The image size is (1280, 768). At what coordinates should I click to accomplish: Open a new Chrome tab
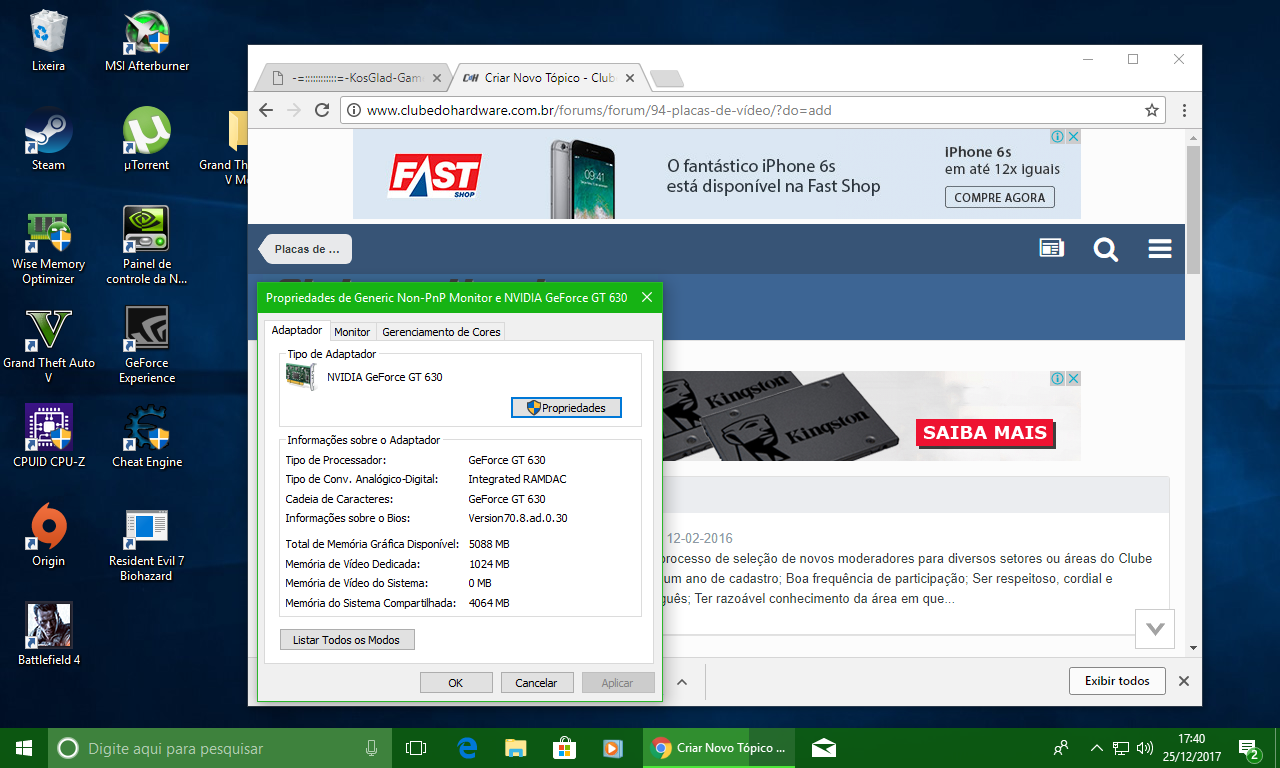pos(666,79)
